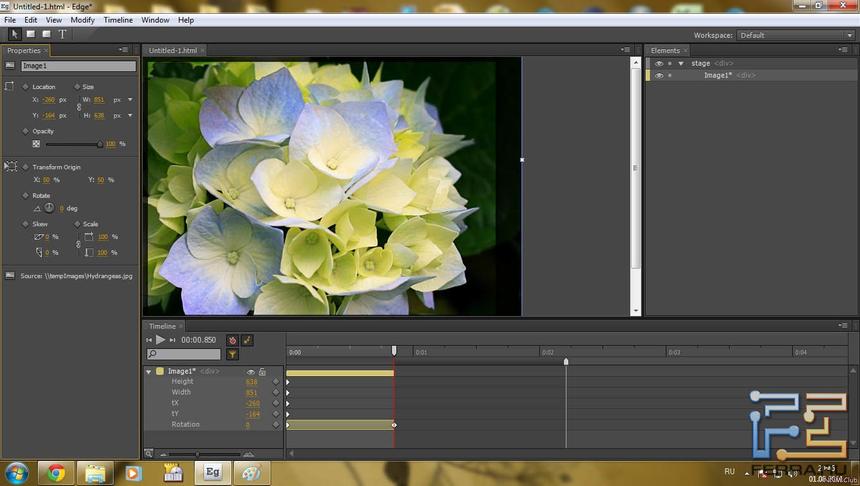
Task: Toggle lock dot of stage in Elements
Action: pyautogui.click(x=670, y=64)
